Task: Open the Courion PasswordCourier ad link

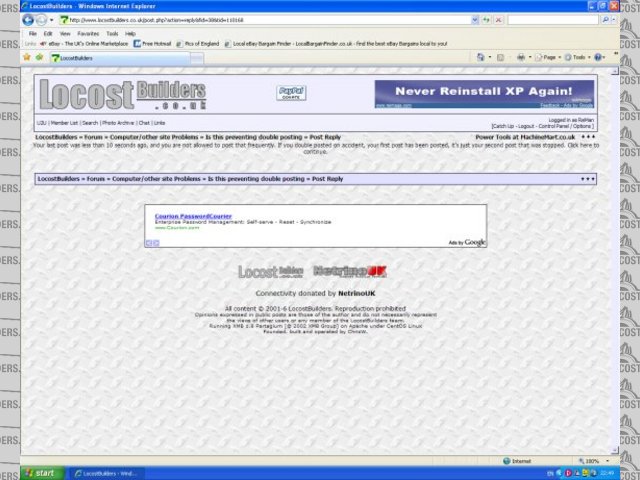Action: click(x=194, y=215)
